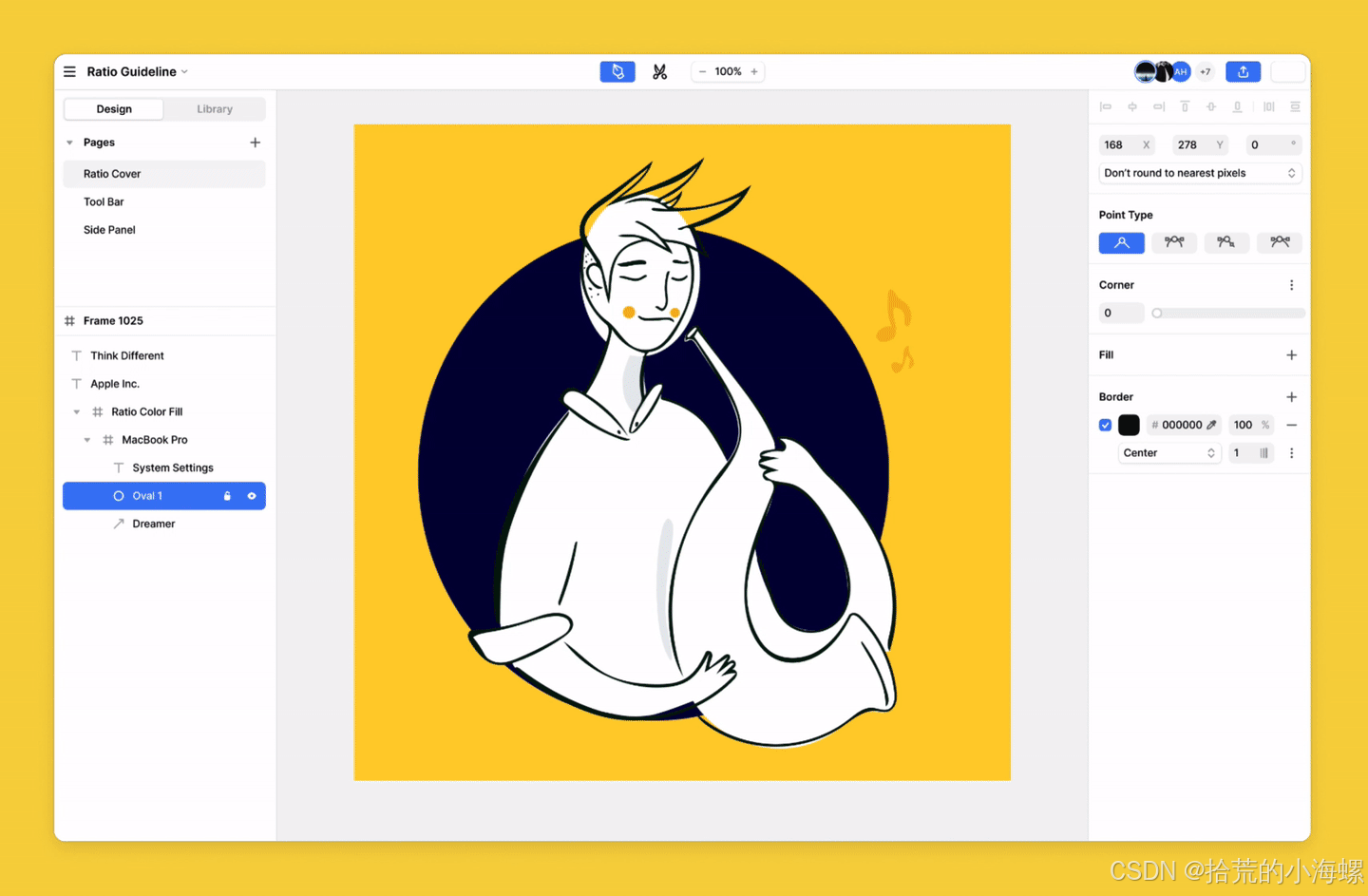
Task: Select the straight point type icon
Action: [1121, 243]
